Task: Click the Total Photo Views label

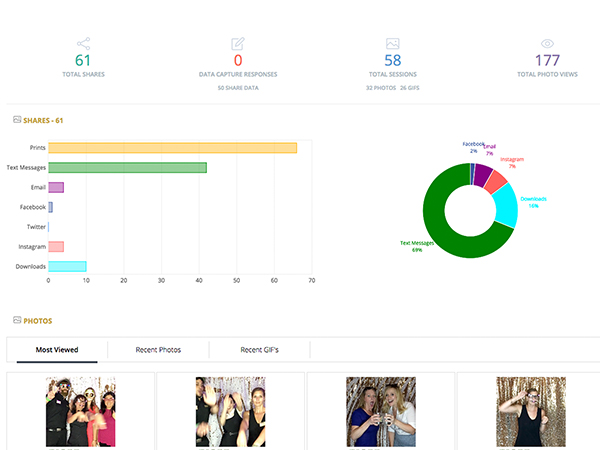Action: [x=547, y=74]
